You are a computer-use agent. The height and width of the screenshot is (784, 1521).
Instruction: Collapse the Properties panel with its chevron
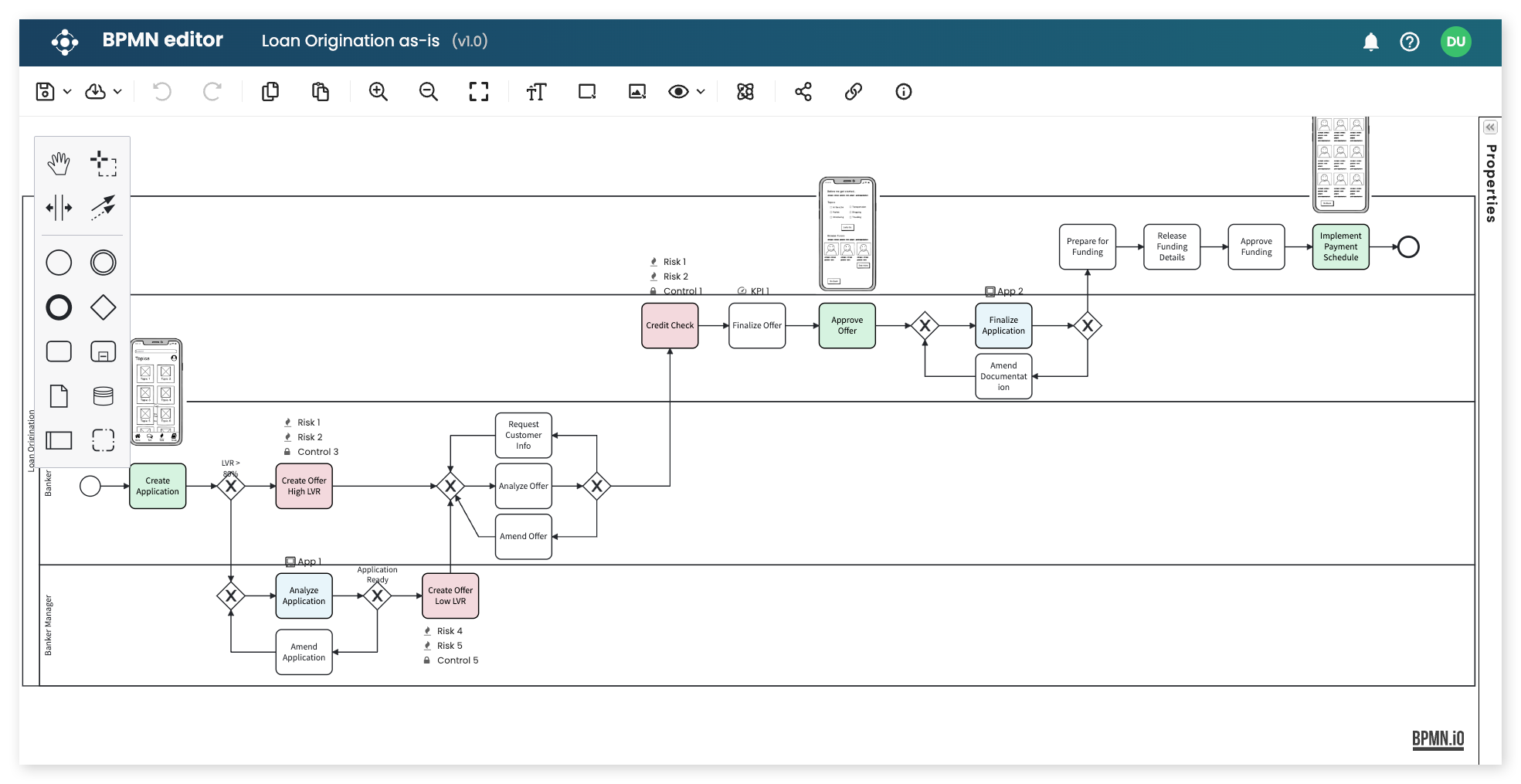click(1489, 127)
